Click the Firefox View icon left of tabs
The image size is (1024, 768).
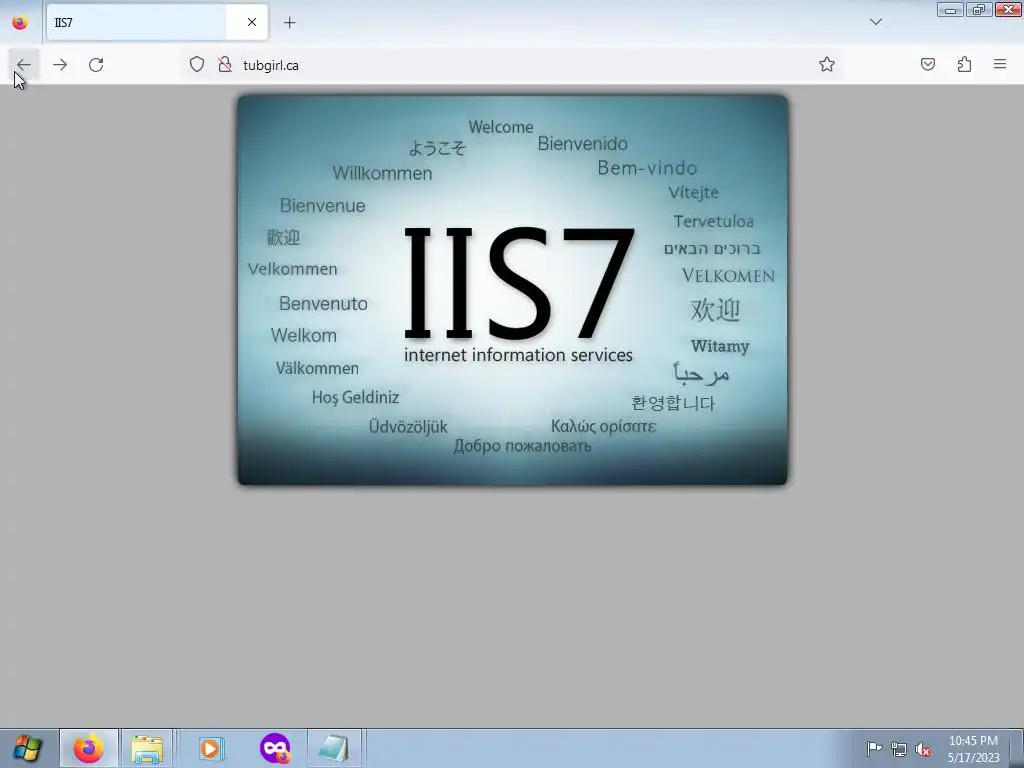pos(20,23)
